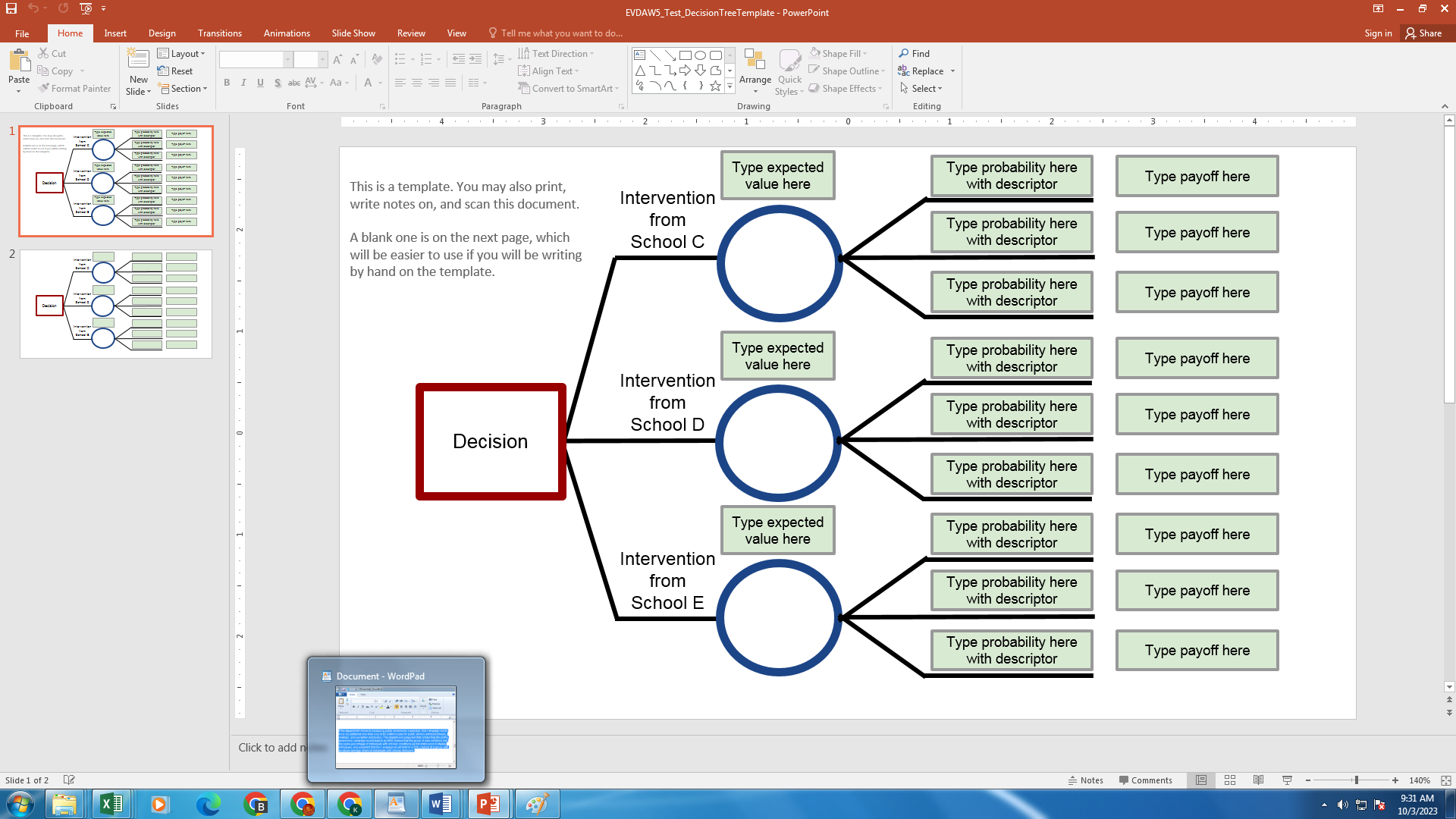Switch to the Transitions tab
This screenshot has height=819, width=1456.
[219, 33]
